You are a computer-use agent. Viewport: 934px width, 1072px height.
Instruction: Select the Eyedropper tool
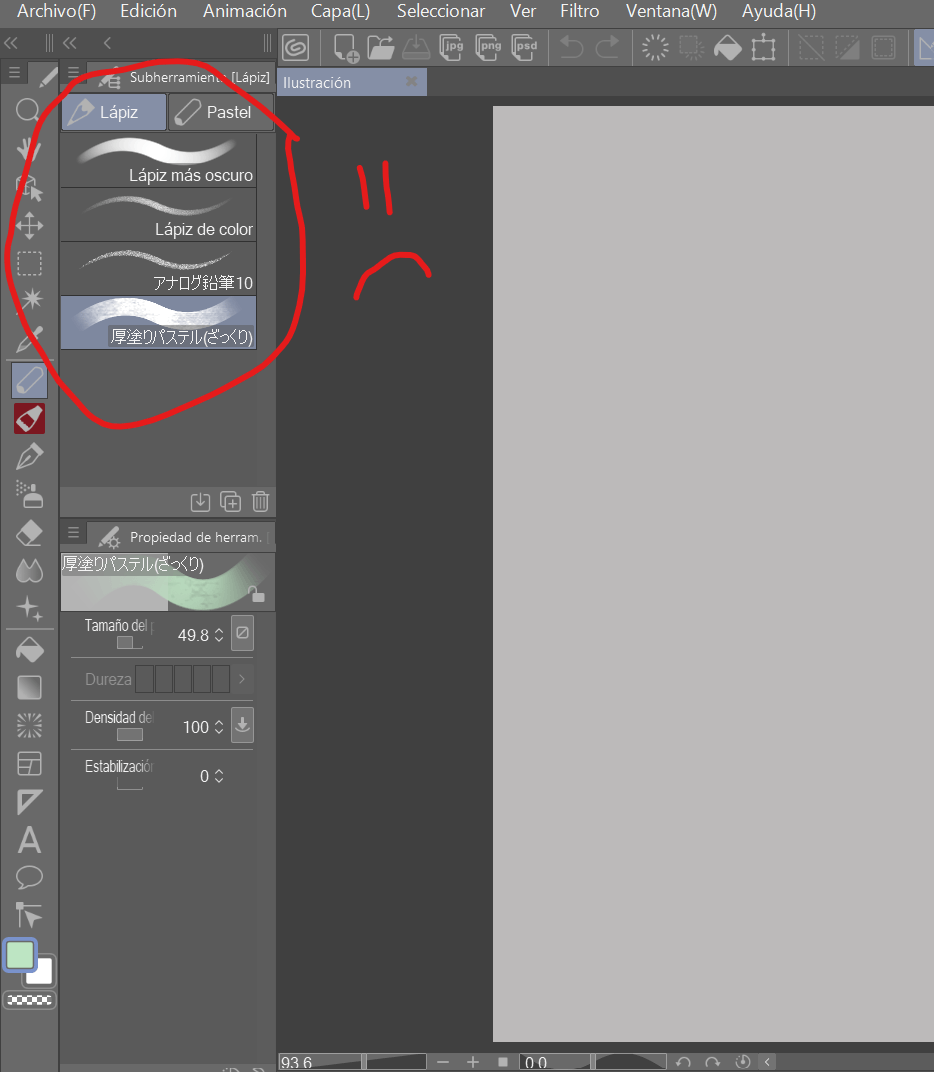tap(29, 339)
